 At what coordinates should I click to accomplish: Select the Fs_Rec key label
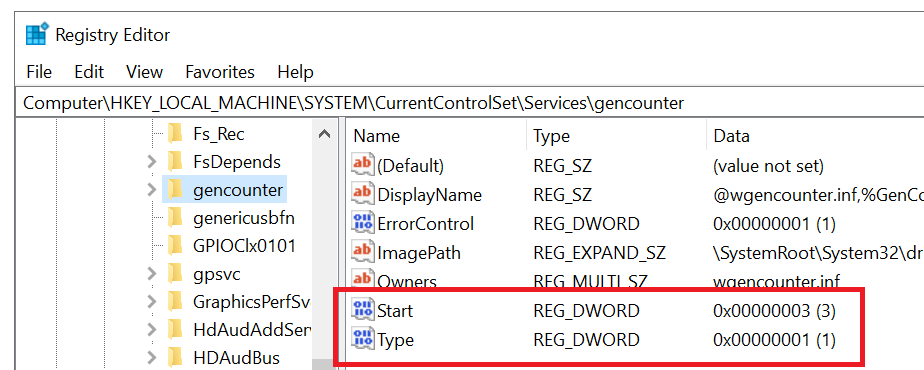(x=219, y=134)
